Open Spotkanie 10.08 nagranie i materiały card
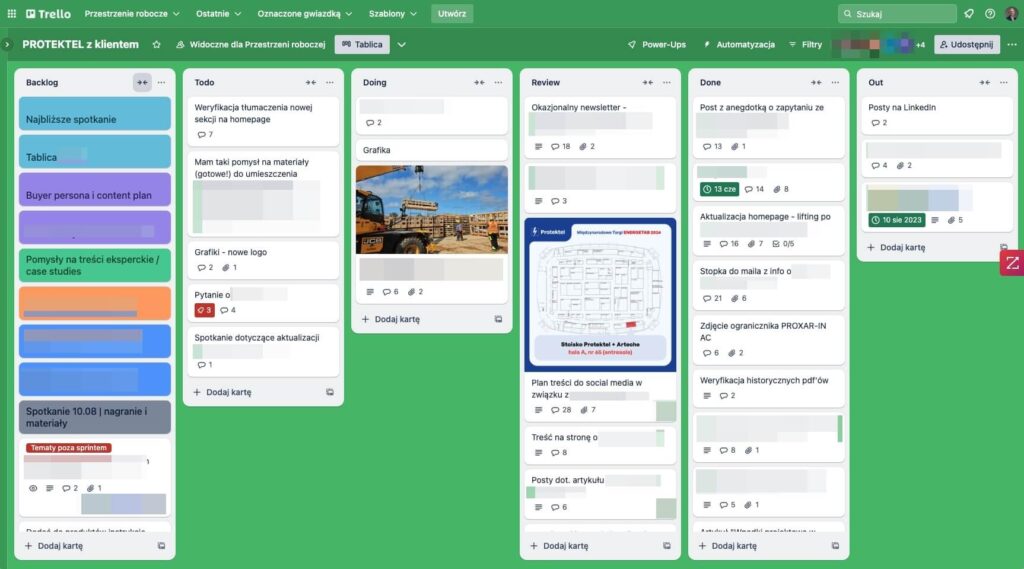 (95, 417)
